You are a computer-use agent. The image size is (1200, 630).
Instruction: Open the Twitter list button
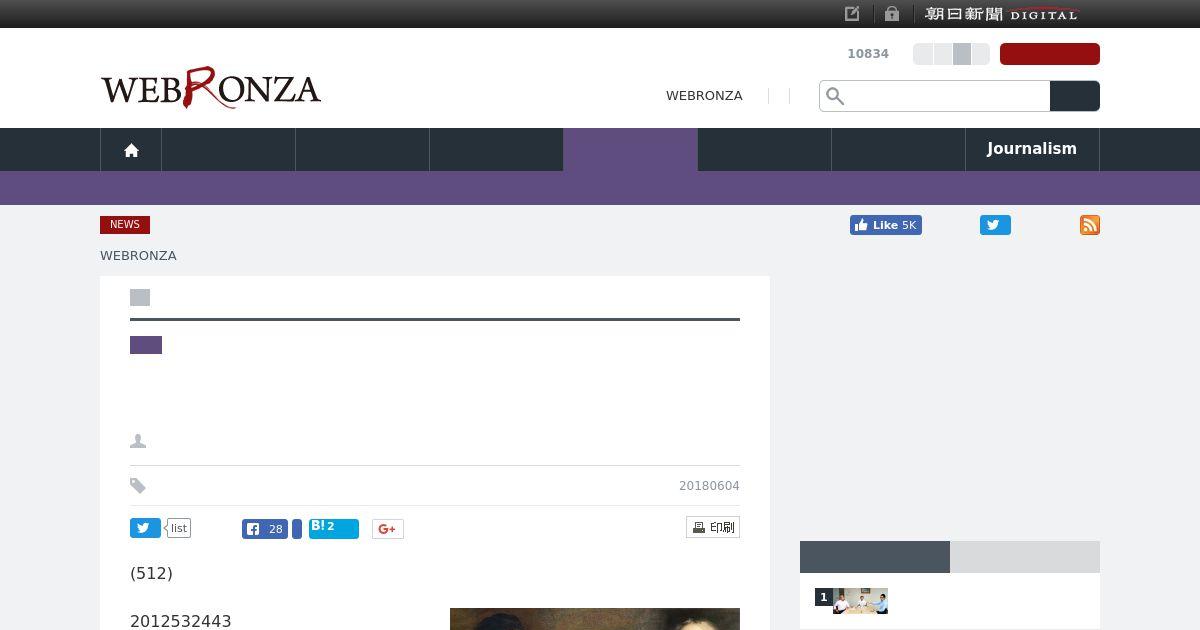pyautogui.click(x=179, y=528)
